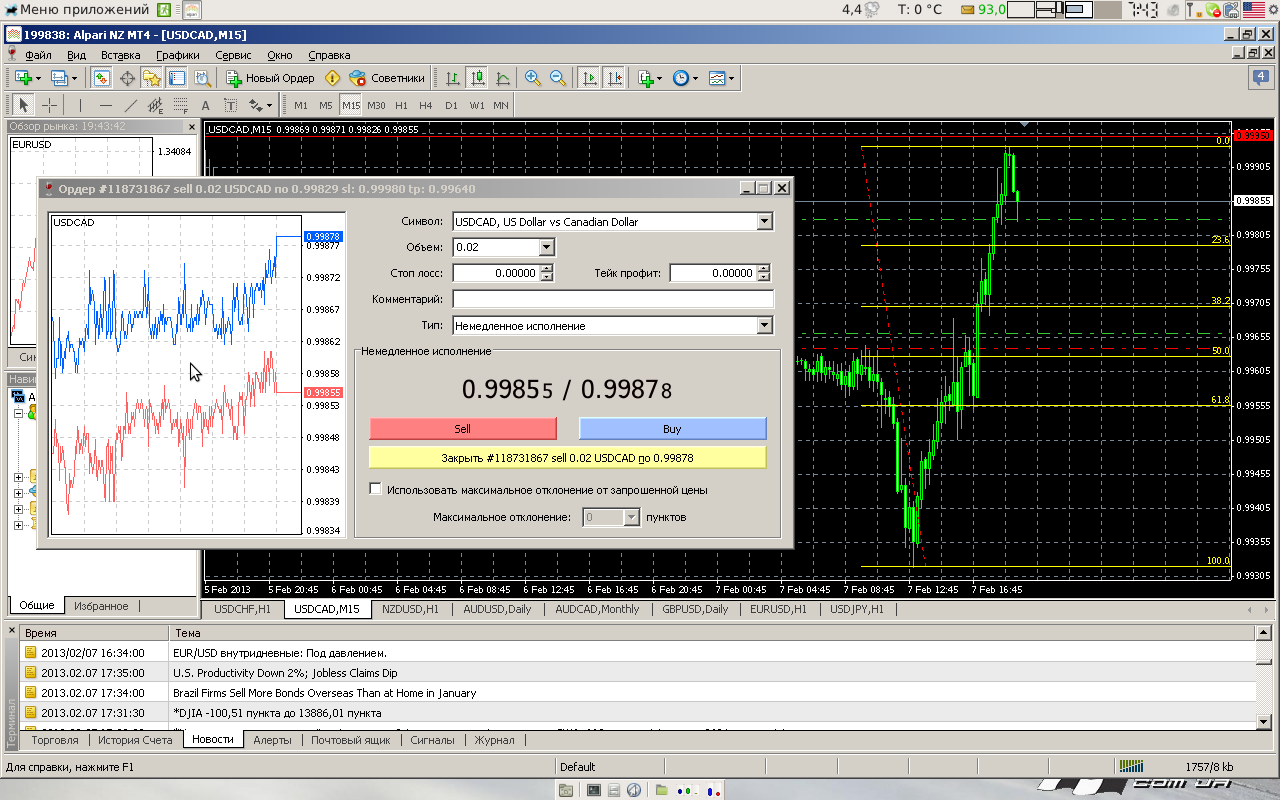Select the Fibonacci retracement tool
The width and height of the screenshot is (1280, 800).
(x=180, y=105)
